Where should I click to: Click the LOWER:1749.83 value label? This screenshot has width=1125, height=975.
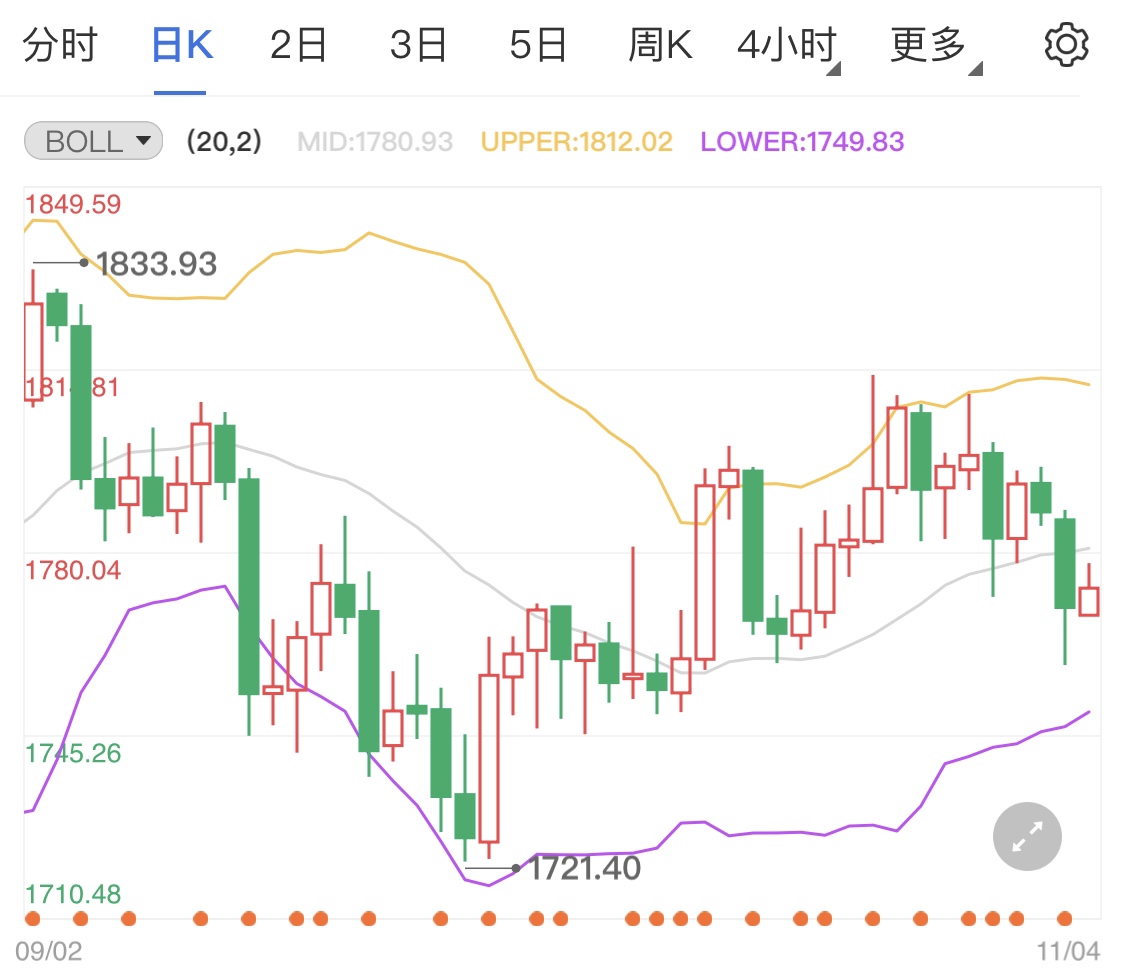(x=802, y=141)
